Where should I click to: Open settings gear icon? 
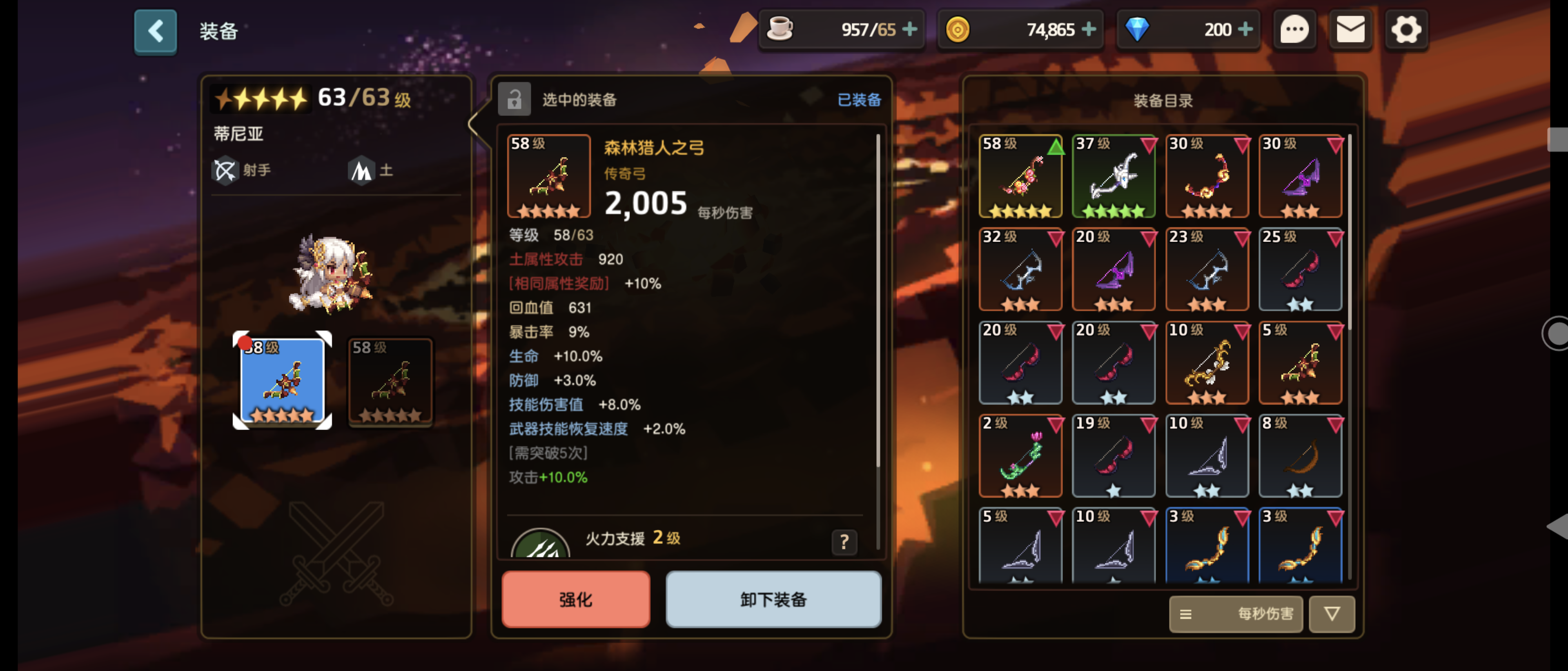pyautogui.click(x=1405, y=29)
